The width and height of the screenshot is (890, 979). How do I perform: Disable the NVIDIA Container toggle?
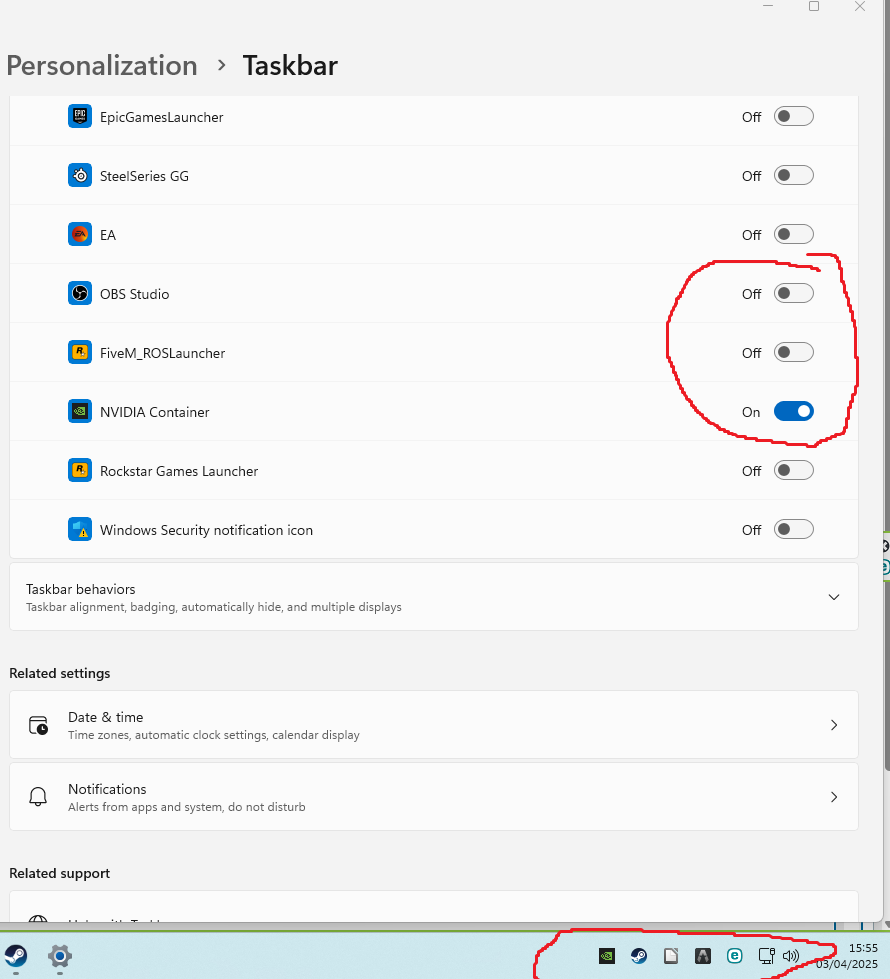pyautogui.click(x=793, y=411)
